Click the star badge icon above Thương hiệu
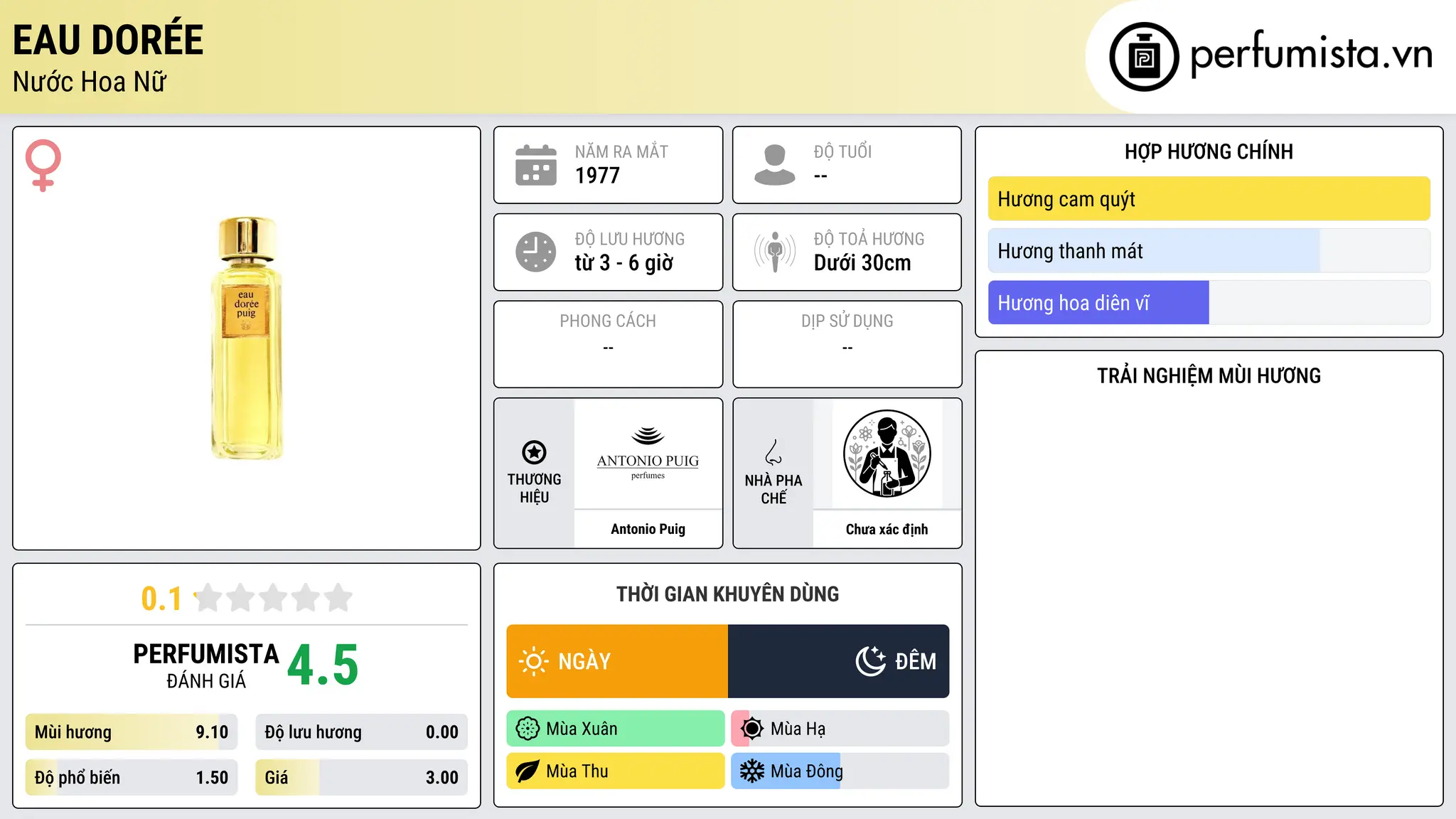Screen dimensions: 1456x819 [534, 452]
